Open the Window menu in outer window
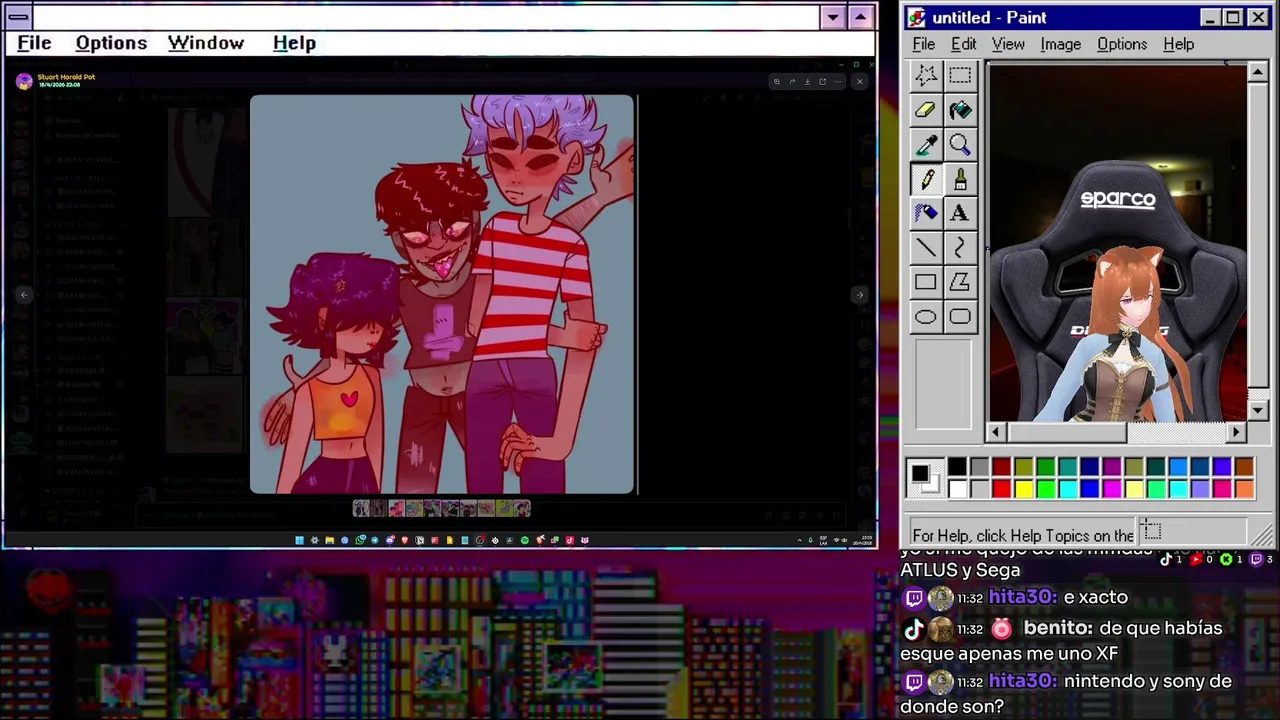 tap(206, 43)
